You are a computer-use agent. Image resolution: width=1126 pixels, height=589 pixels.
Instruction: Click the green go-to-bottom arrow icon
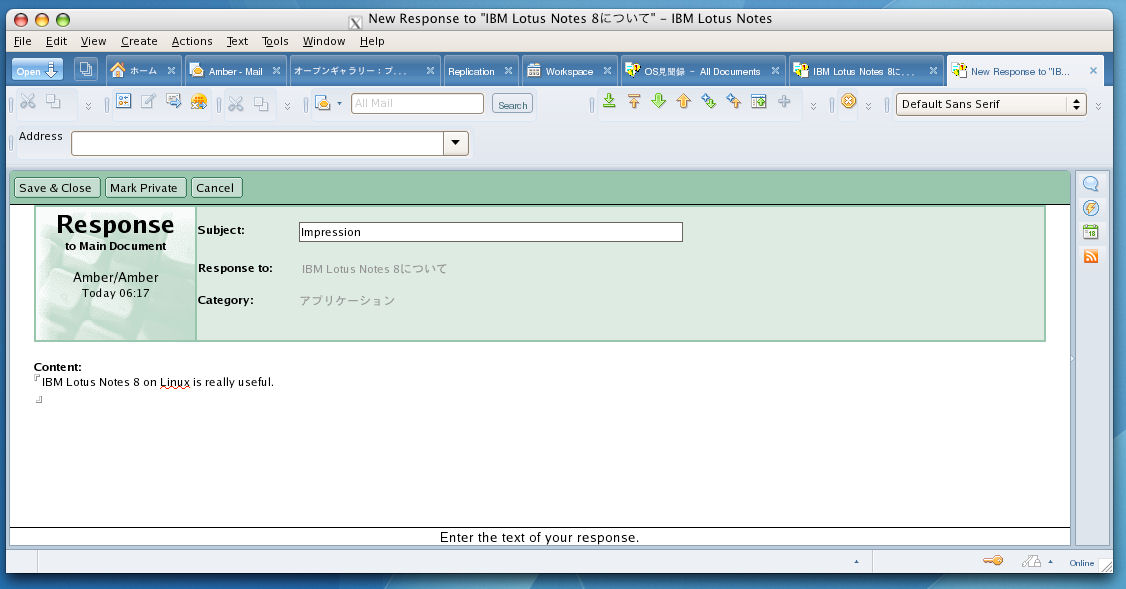(609, 101)
